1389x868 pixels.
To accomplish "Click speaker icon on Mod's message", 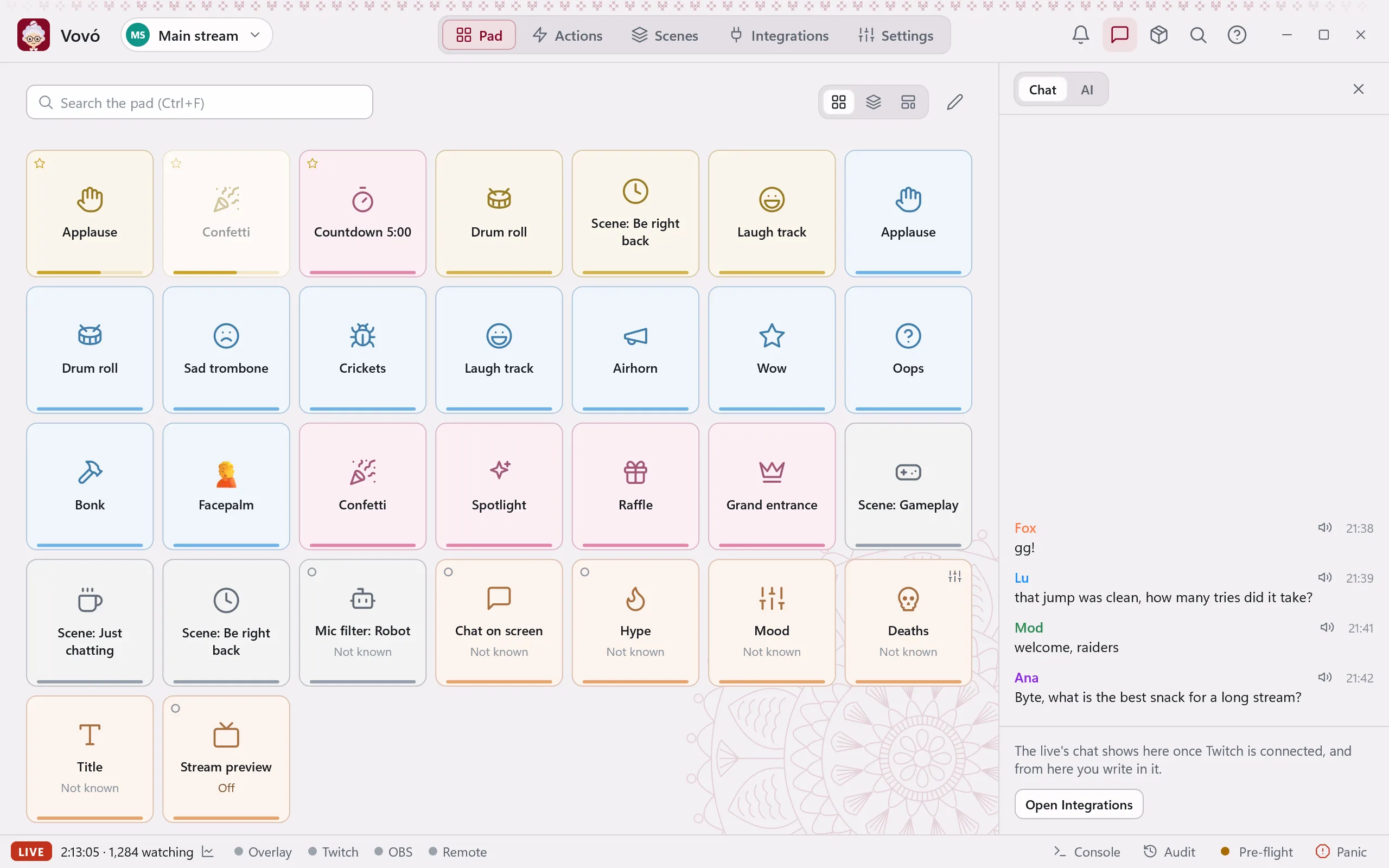I will click(x=1327, y=628).
